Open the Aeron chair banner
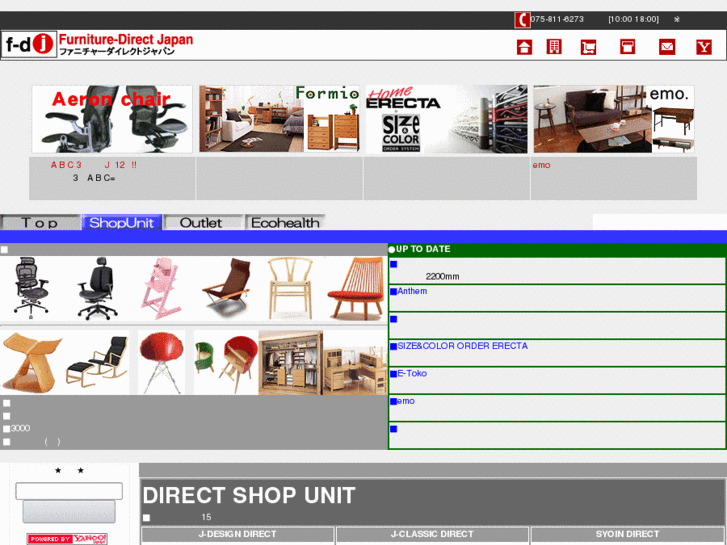The height and width of the screenshot is (545, 727). pos(112,119)
